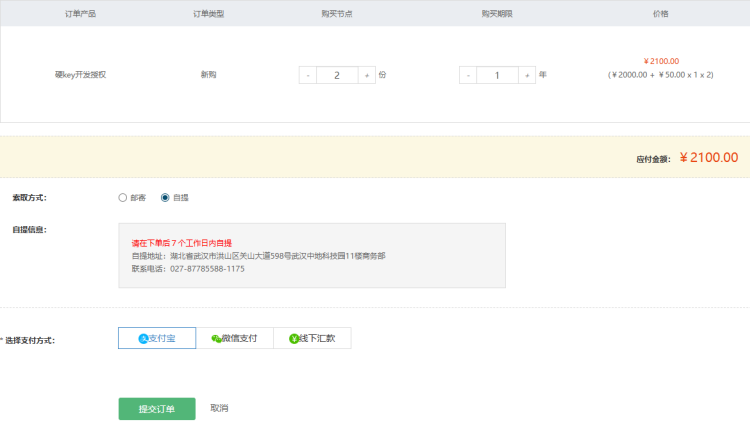The height and width of the screenshot is (422, 750).
Task: Click the 应付金额 total ¥2100.00
Action: point(708,157)
